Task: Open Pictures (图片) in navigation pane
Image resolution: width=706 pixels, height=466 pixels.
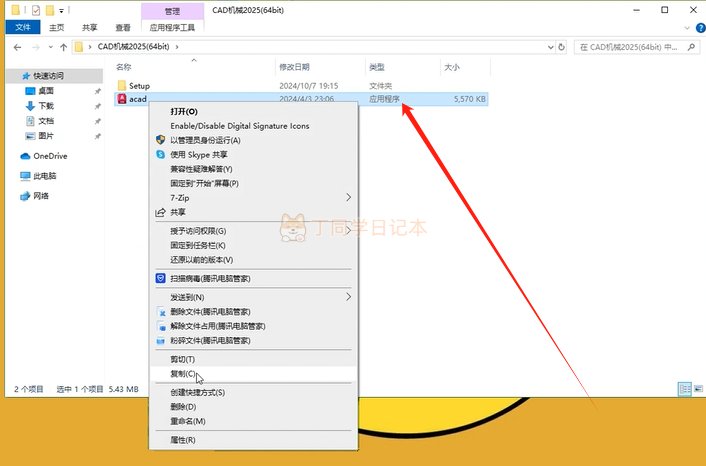Action: coord(45,136)
